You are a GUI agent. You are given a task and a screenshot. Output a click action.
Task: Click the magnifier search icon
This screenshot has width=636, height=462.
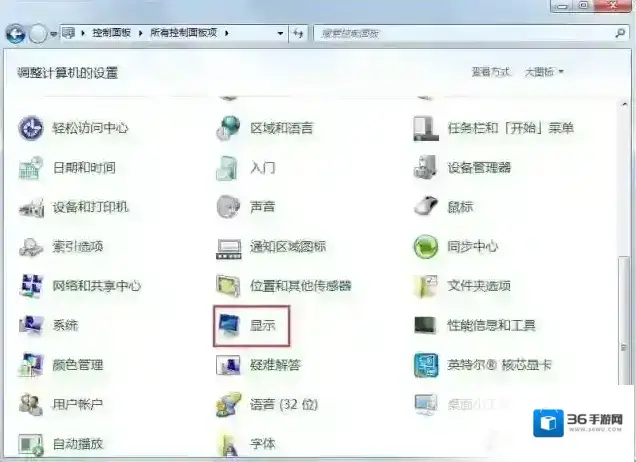tap(620, 33)
